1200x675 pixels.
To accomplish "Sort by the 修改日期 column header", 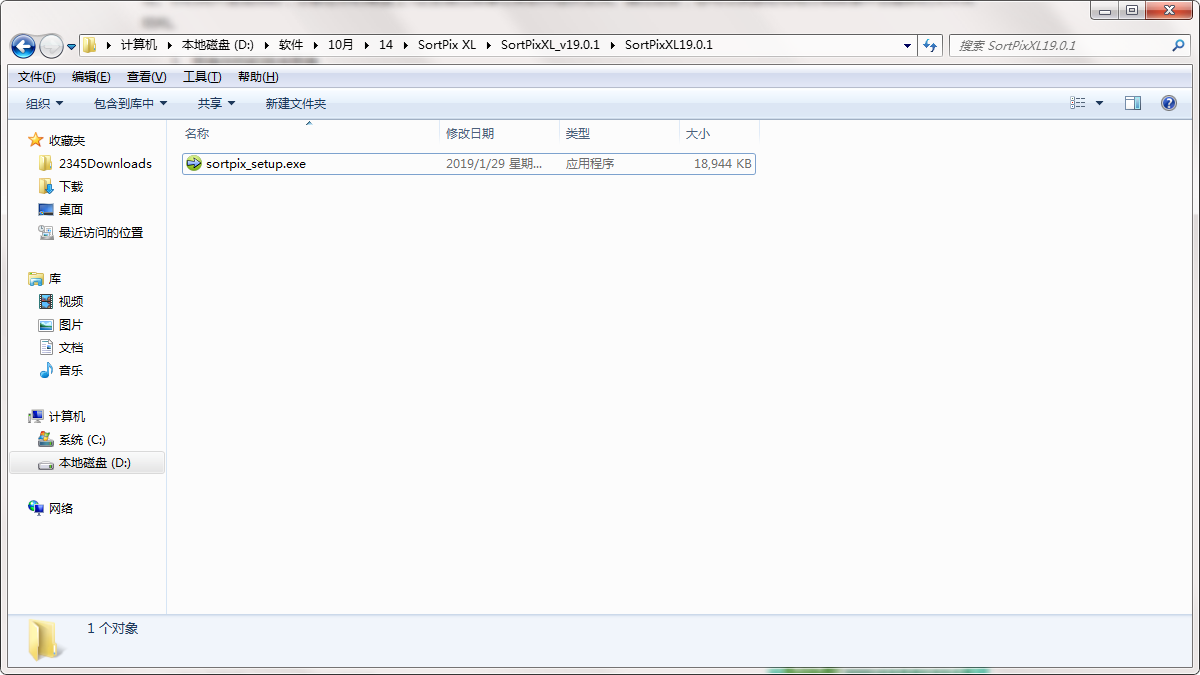I will pyautogui.click(x=470, y=133).
